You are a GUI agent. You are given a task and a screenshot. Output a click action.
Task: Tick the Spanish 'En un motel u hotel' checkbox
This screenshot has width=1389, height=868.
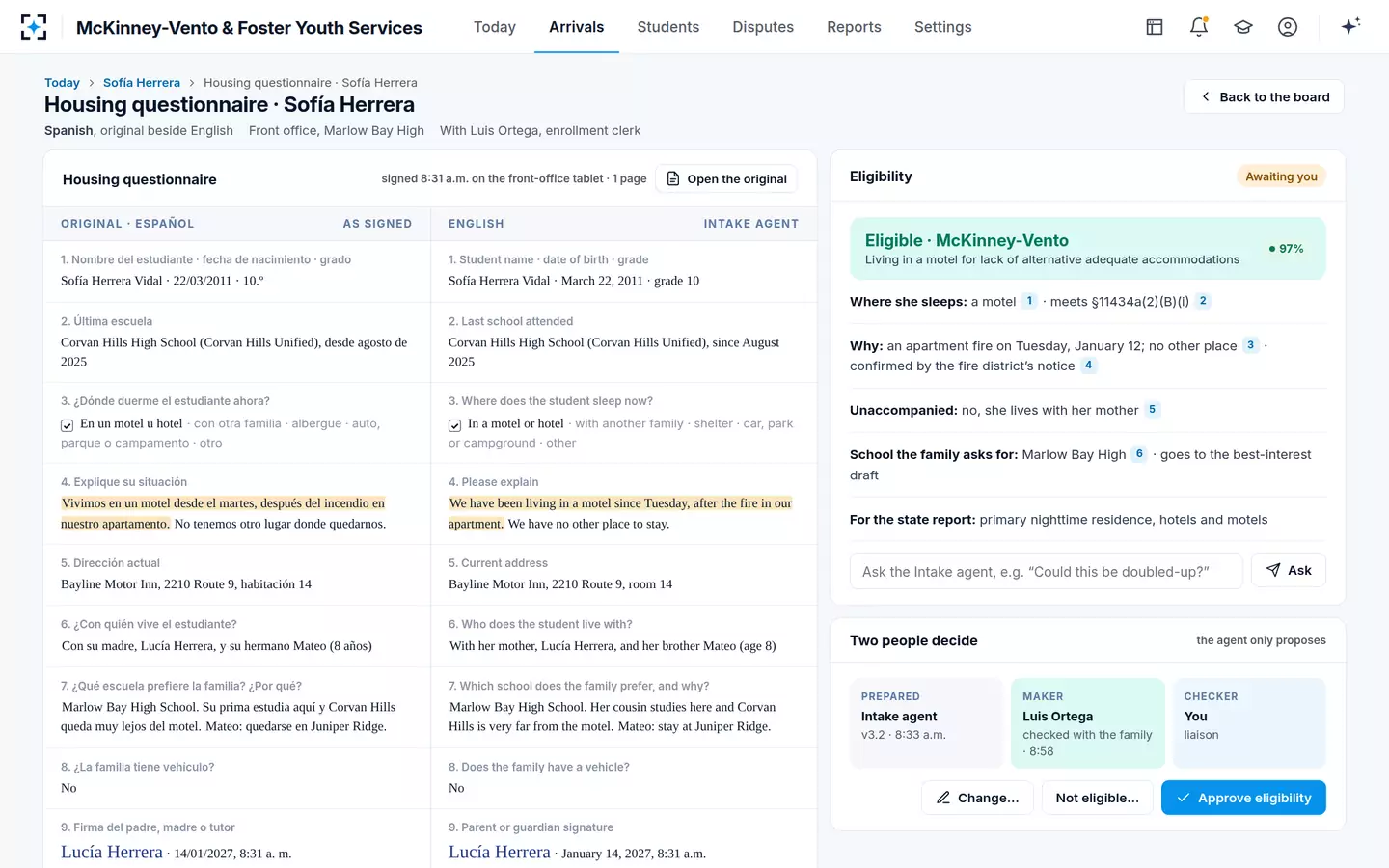pos(68,425)
